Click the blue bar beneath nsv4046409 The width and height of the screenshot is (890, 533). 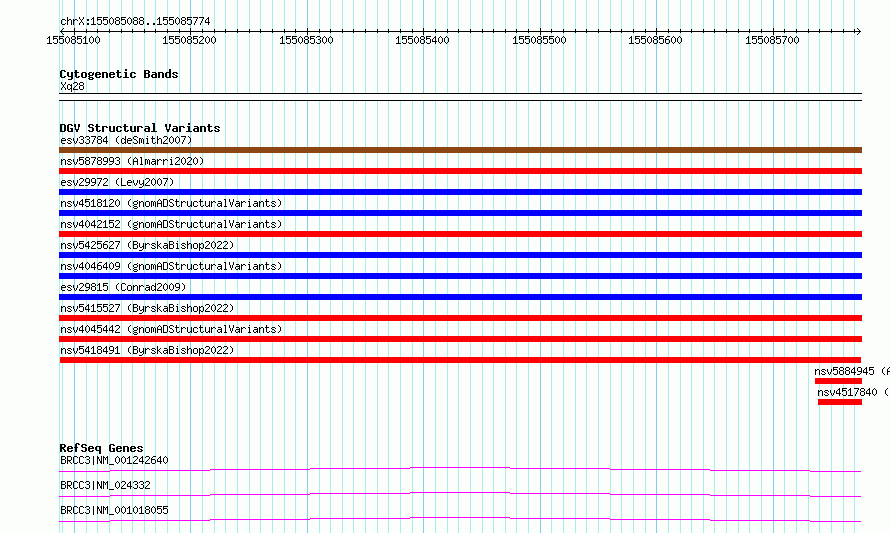[460, 276]
